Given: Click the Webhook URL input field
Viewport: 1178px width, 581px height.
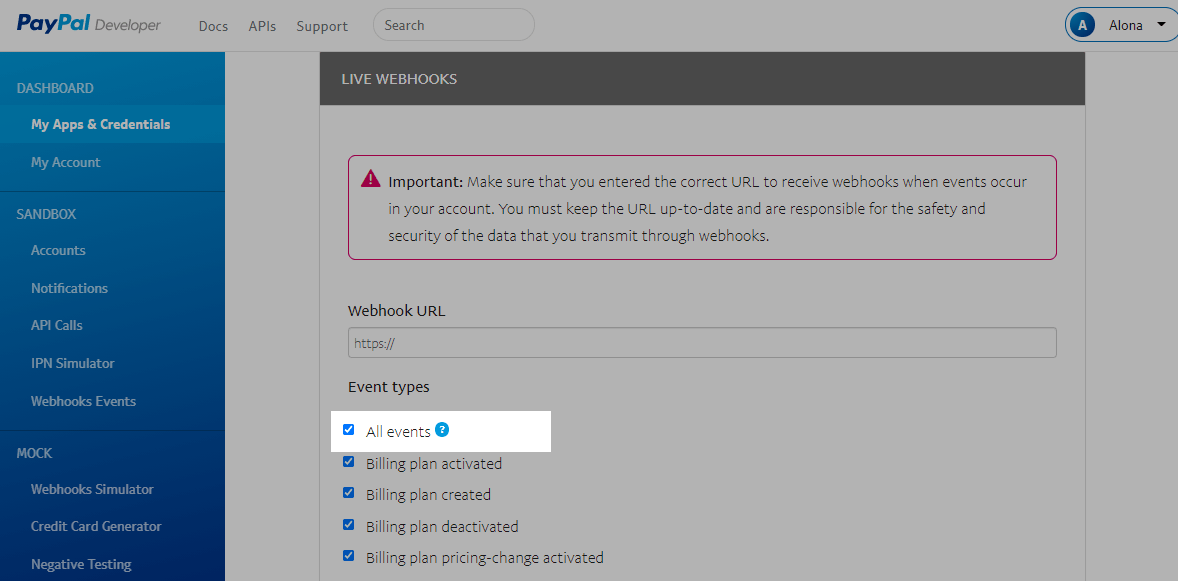Looking at the screenshot, I should pyautogui.click(x=702, y=343).
